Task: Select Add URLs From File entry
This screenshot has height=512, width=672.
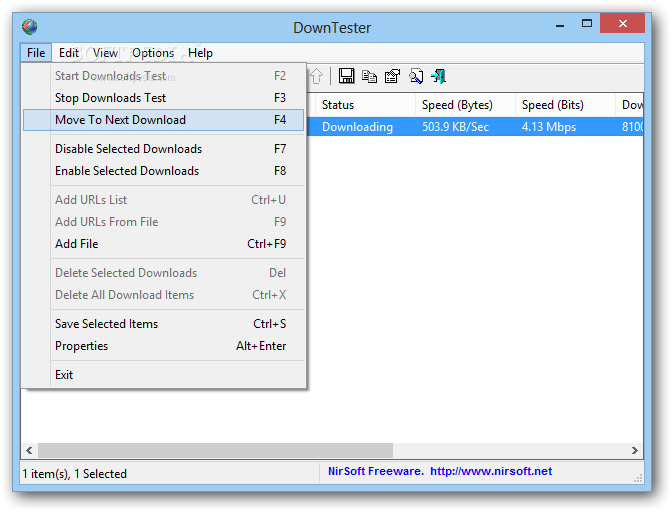Action: [x=164, y=222]
